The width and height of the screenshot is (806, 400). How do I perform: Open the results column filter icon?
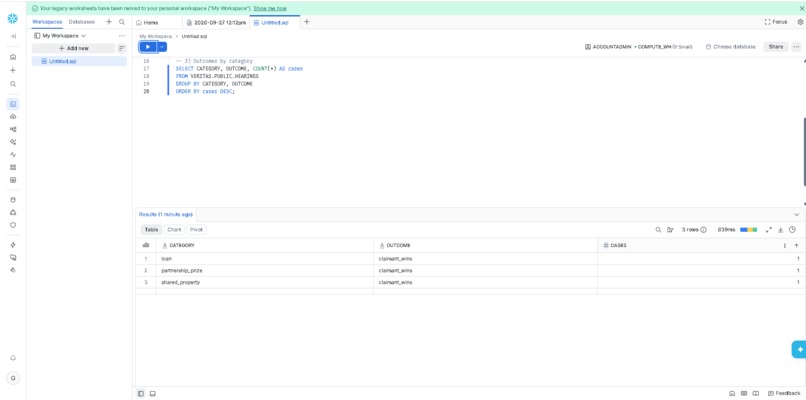[670, 230]
